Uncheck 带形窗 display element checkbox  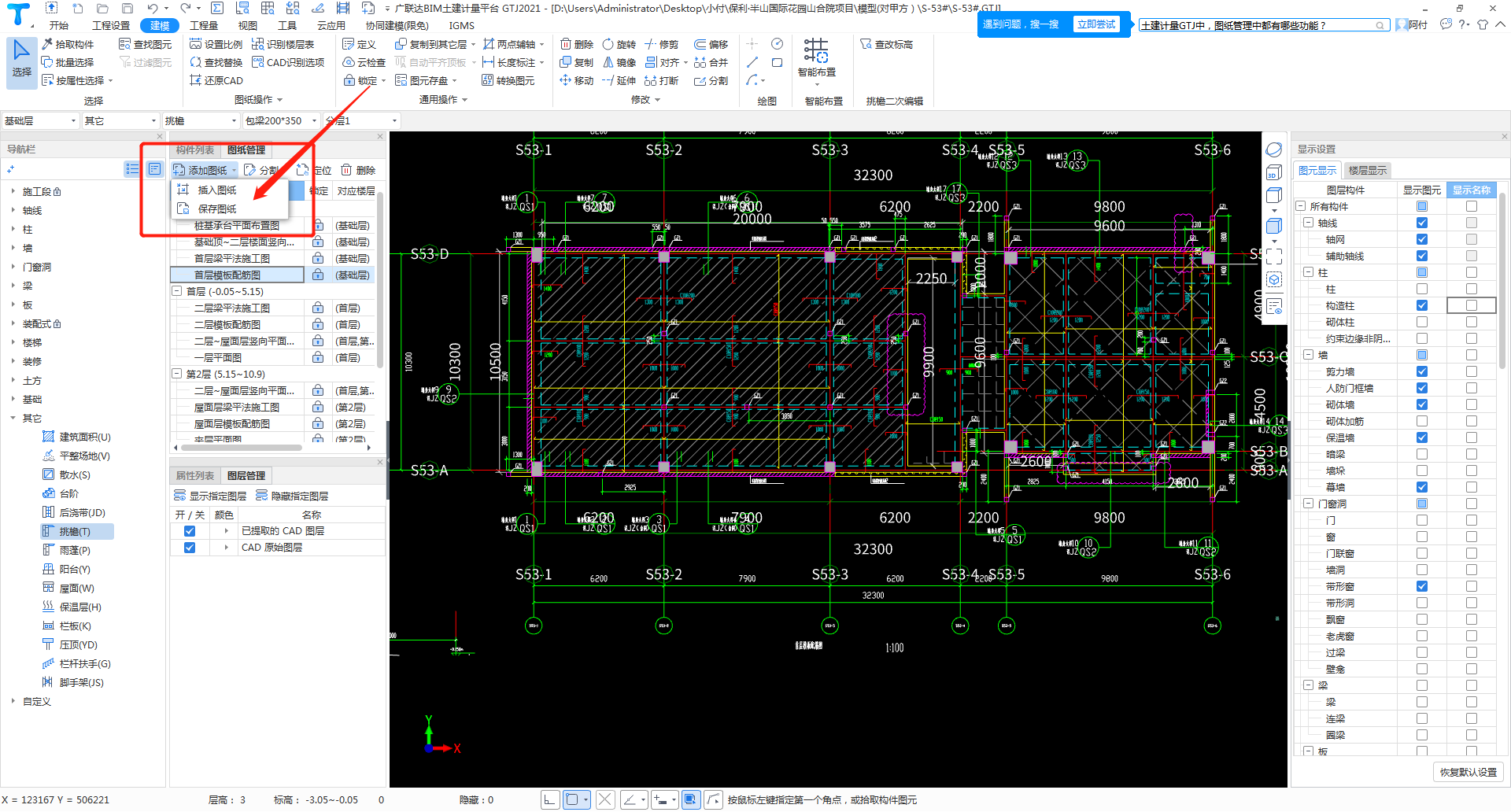[x=1422, y=586]
